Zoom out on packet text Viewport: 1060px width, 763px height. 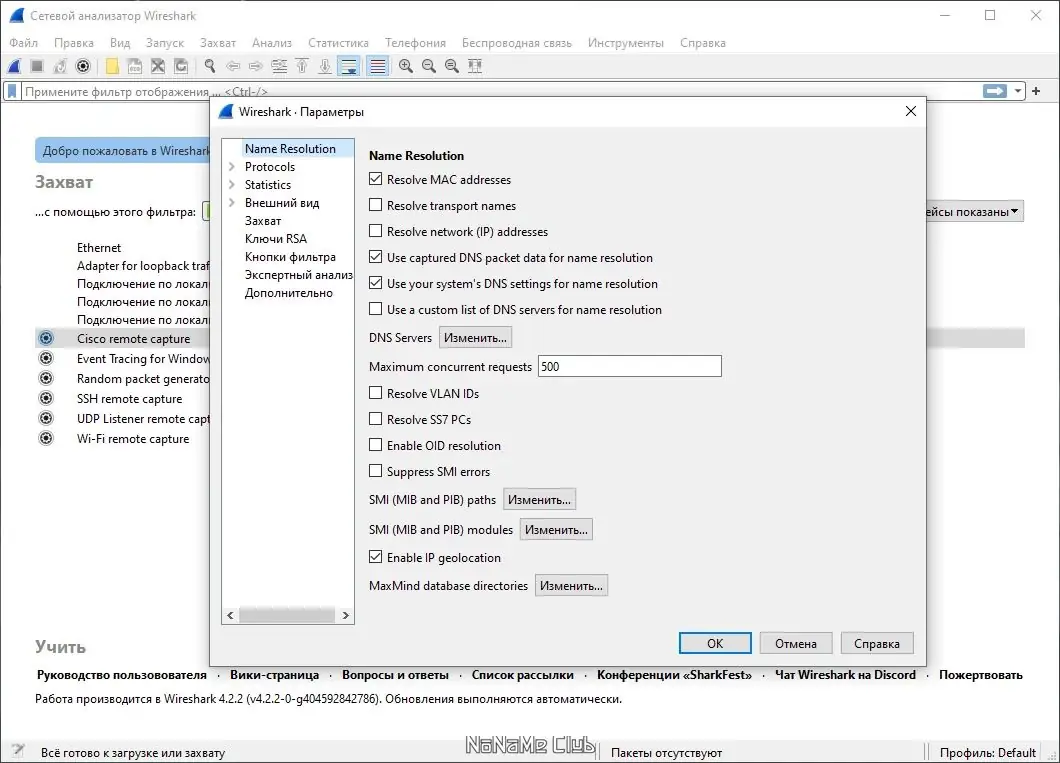tap(429, 66)
